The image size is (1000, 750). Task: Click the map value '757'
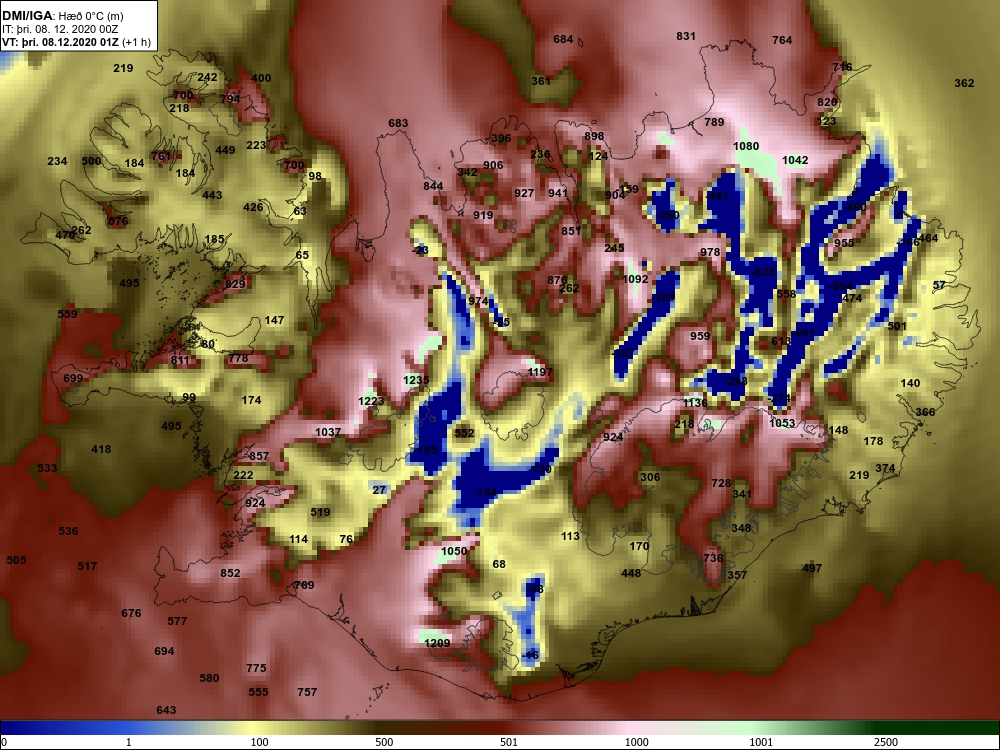pyautogui.click(x=307, y=692)
